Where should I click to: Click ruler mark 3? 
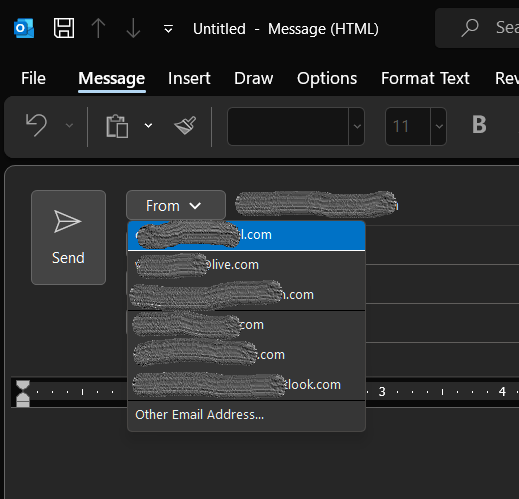[x=382, y=392]
